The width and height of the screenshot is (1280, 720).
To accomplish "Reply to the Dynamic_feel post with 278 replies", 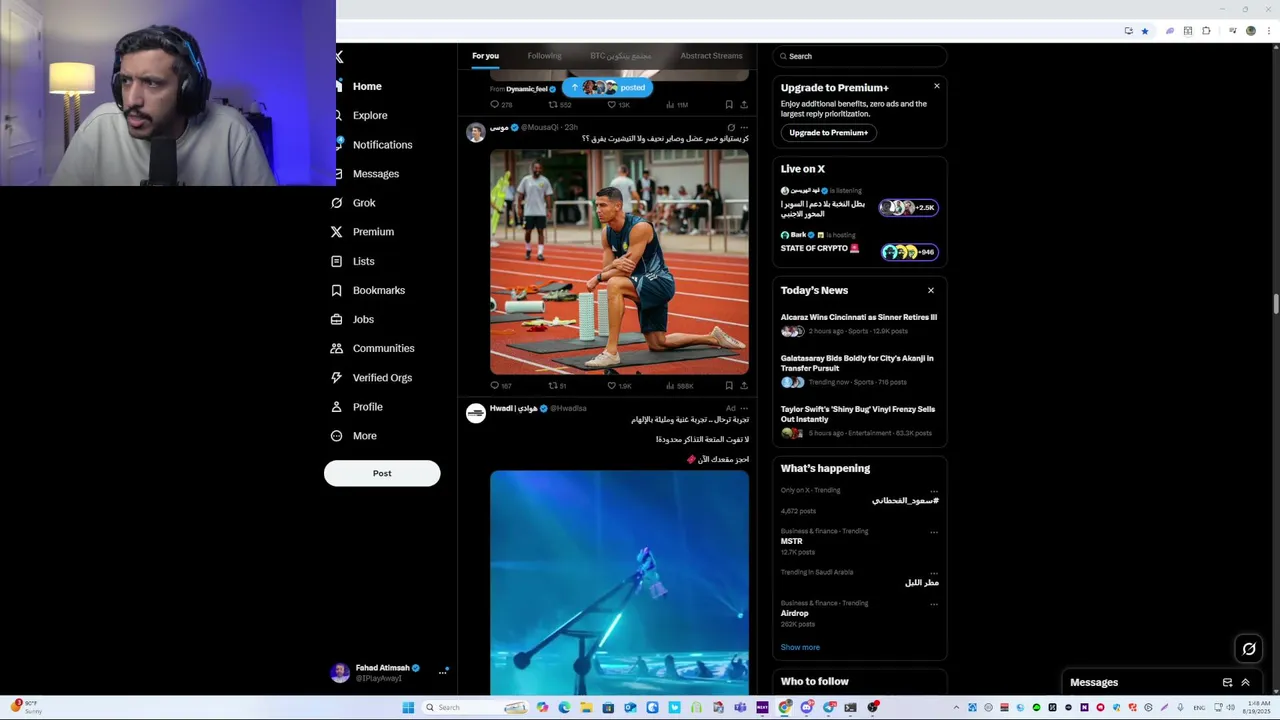I will [501, 104].
